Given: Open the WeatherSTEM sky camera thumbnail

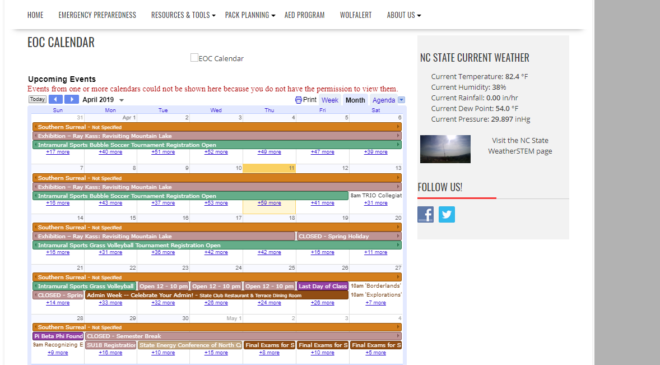Looking at the screenshot, I should (445, 149).
